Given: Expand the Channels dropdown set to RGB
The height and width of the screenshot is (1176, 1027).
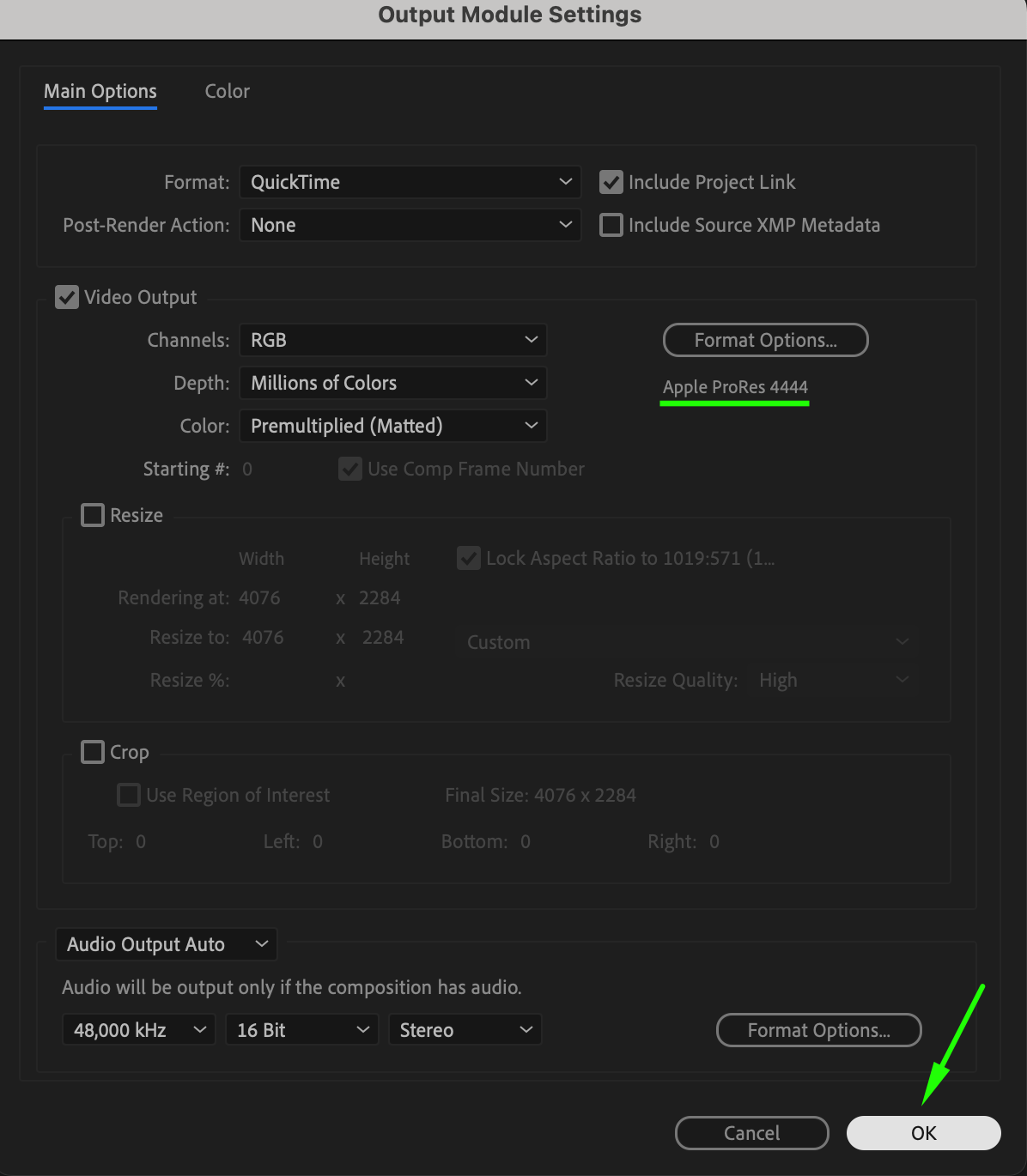Looking at the screenshot, I should point(392,340).
